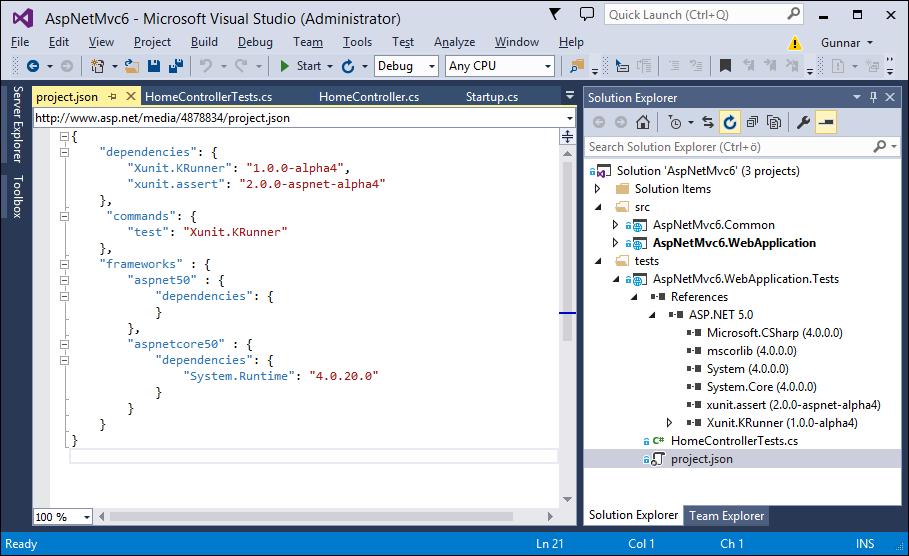
Task: Open the notifications flag icon in title bar
Action: click(555, 14)
